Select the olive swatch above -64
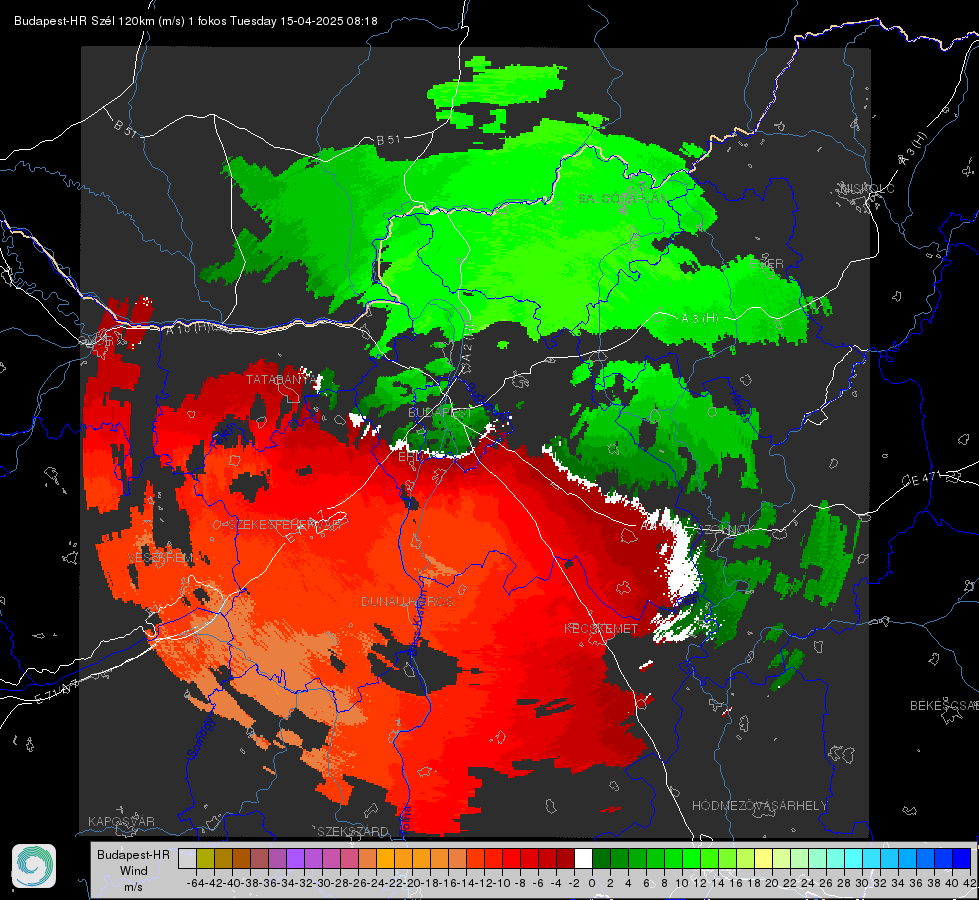 tap(205, 858)
